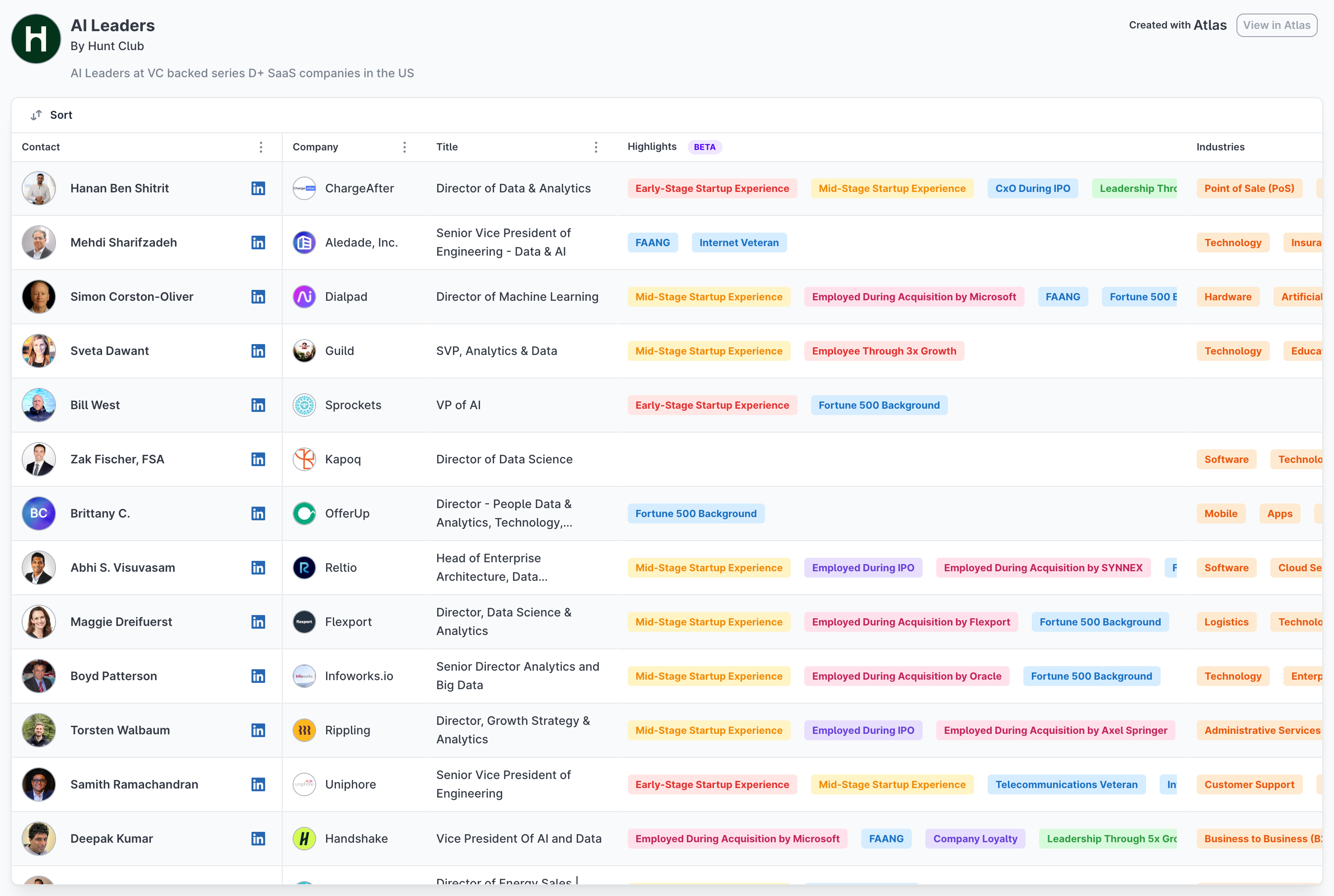Image resolution: width=1334 pixels, height=896 pixels.
Task: Click Sveta Dawant's profile photo
Action: click(39, 351)
